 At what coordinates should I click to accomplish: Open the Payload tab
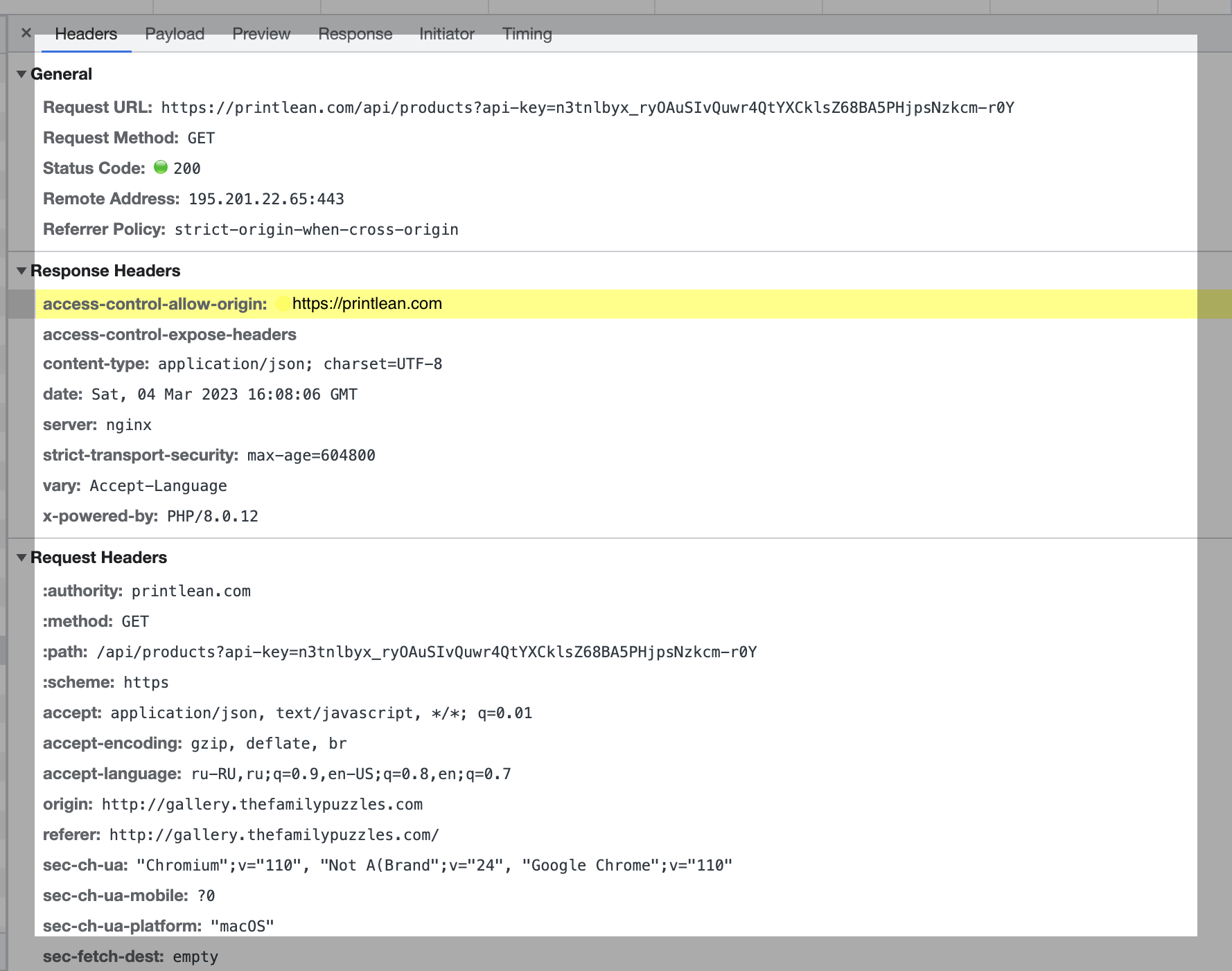[175, 34]
